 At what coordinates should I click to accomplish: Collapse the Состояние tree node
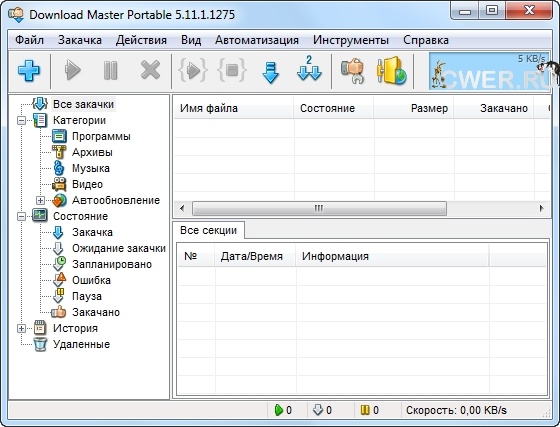21,216
